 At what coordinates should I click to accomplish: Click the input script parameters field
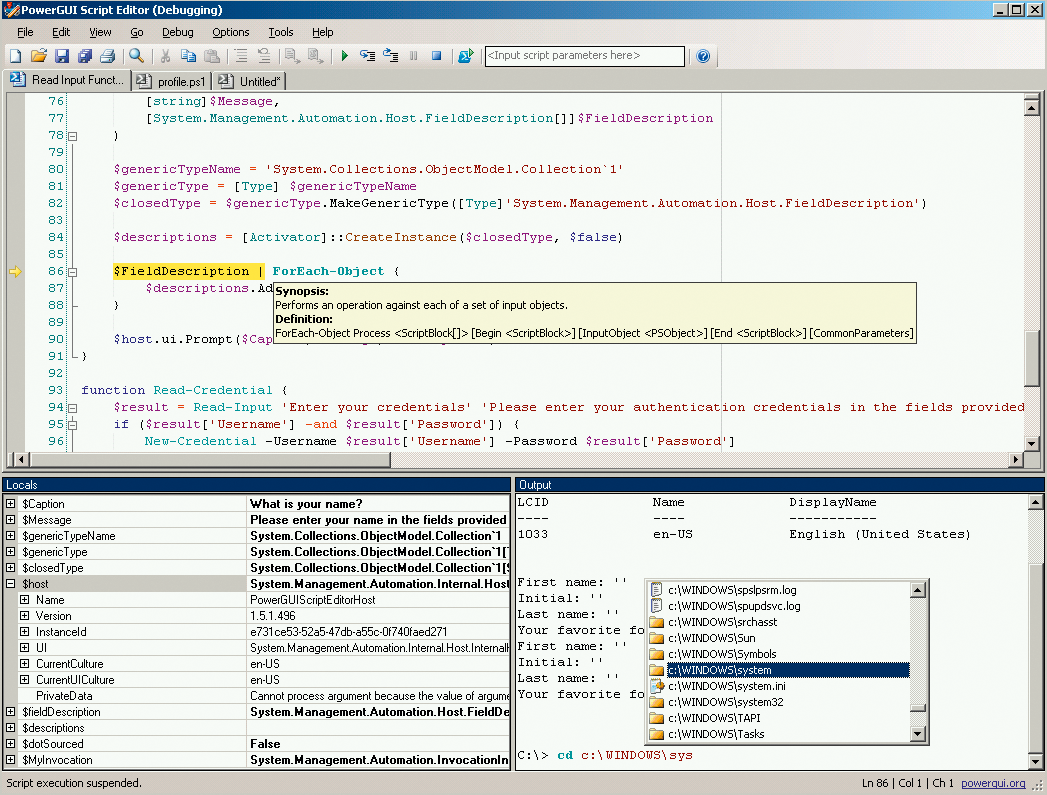click(585, 56)
